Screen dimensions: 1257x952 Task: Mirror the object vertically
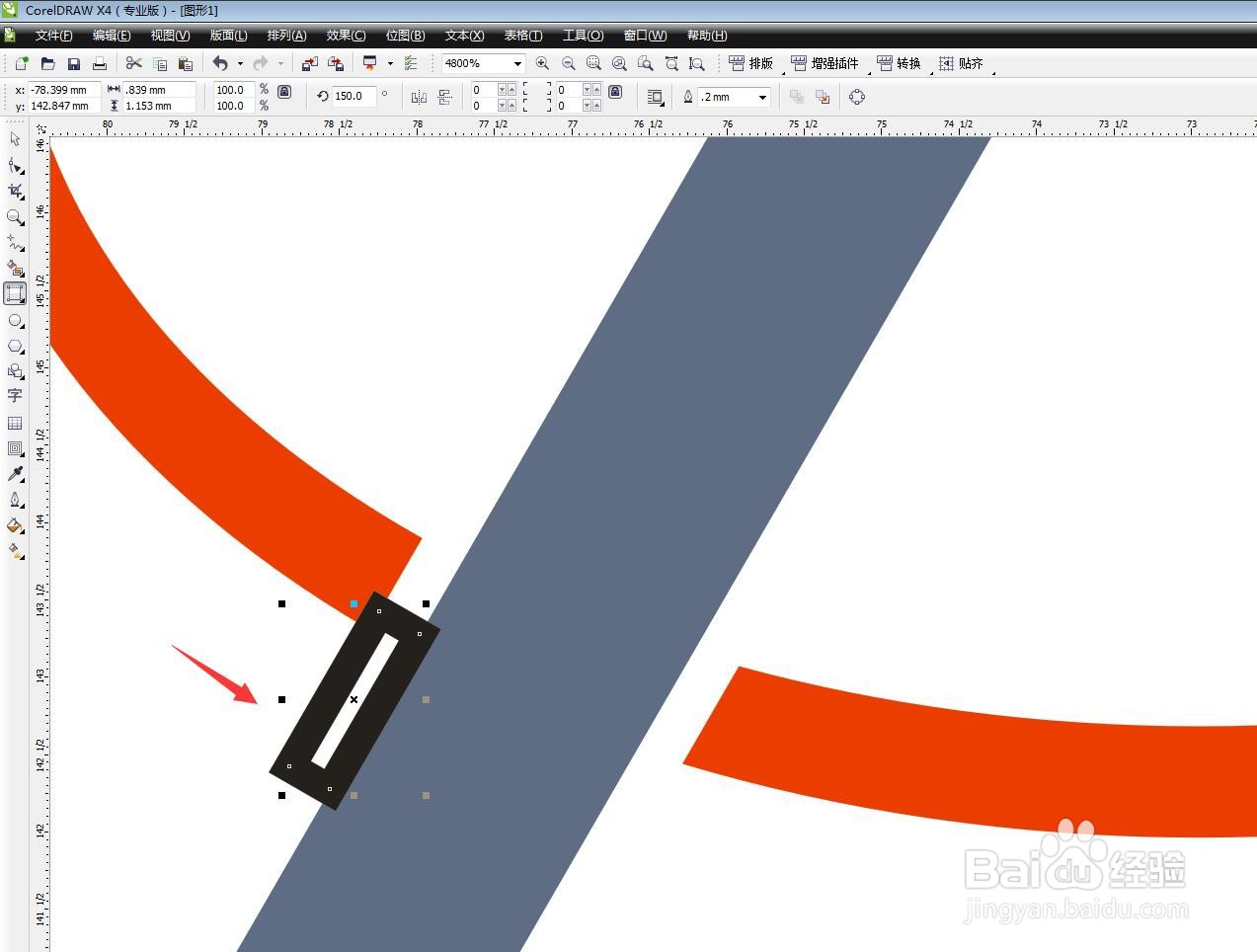click(x=444, y=97)
